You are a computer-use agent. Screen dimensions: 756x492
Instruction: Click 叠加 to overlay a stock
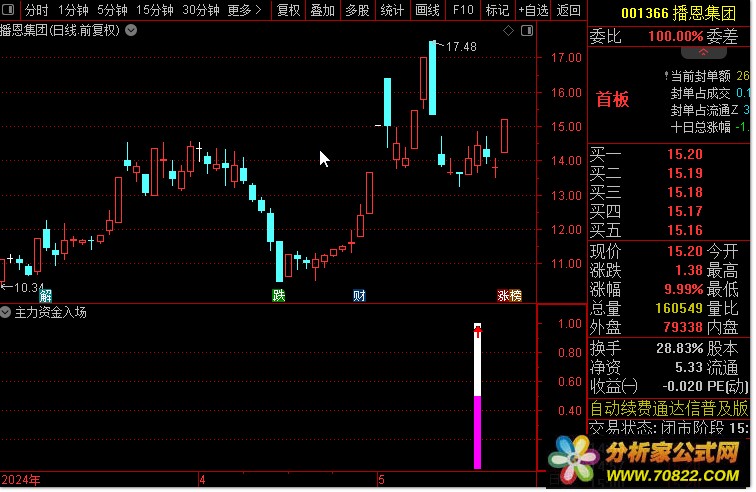pos(323,10)
